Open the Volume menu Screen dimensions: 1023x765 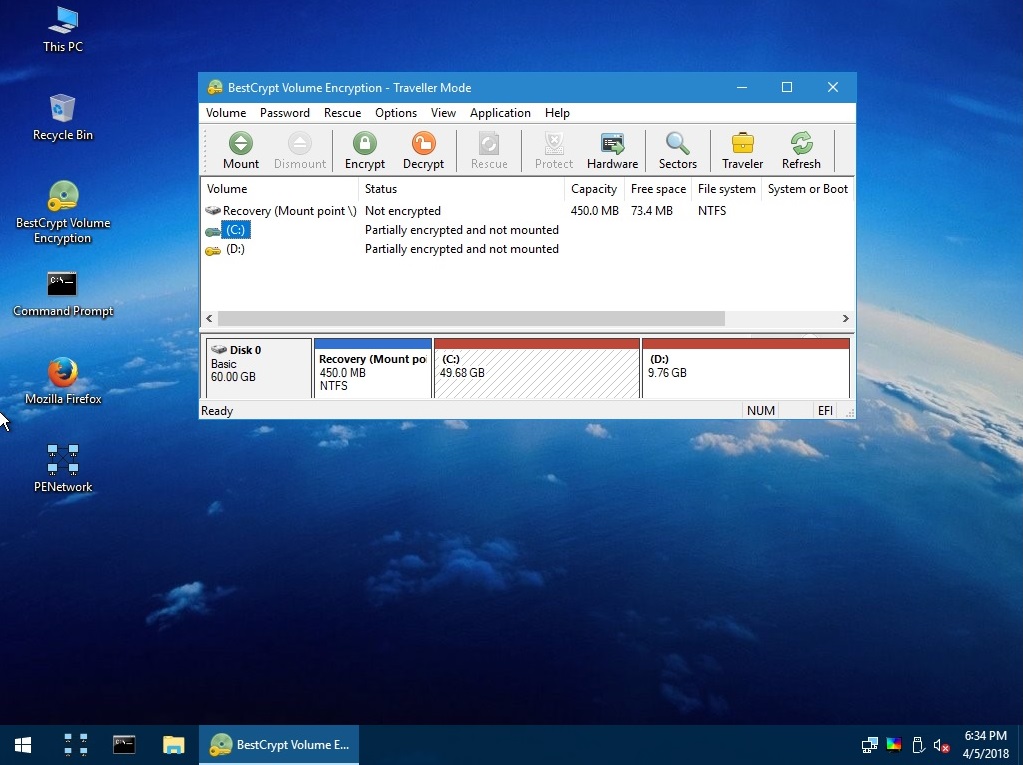[x=226, y=113]
